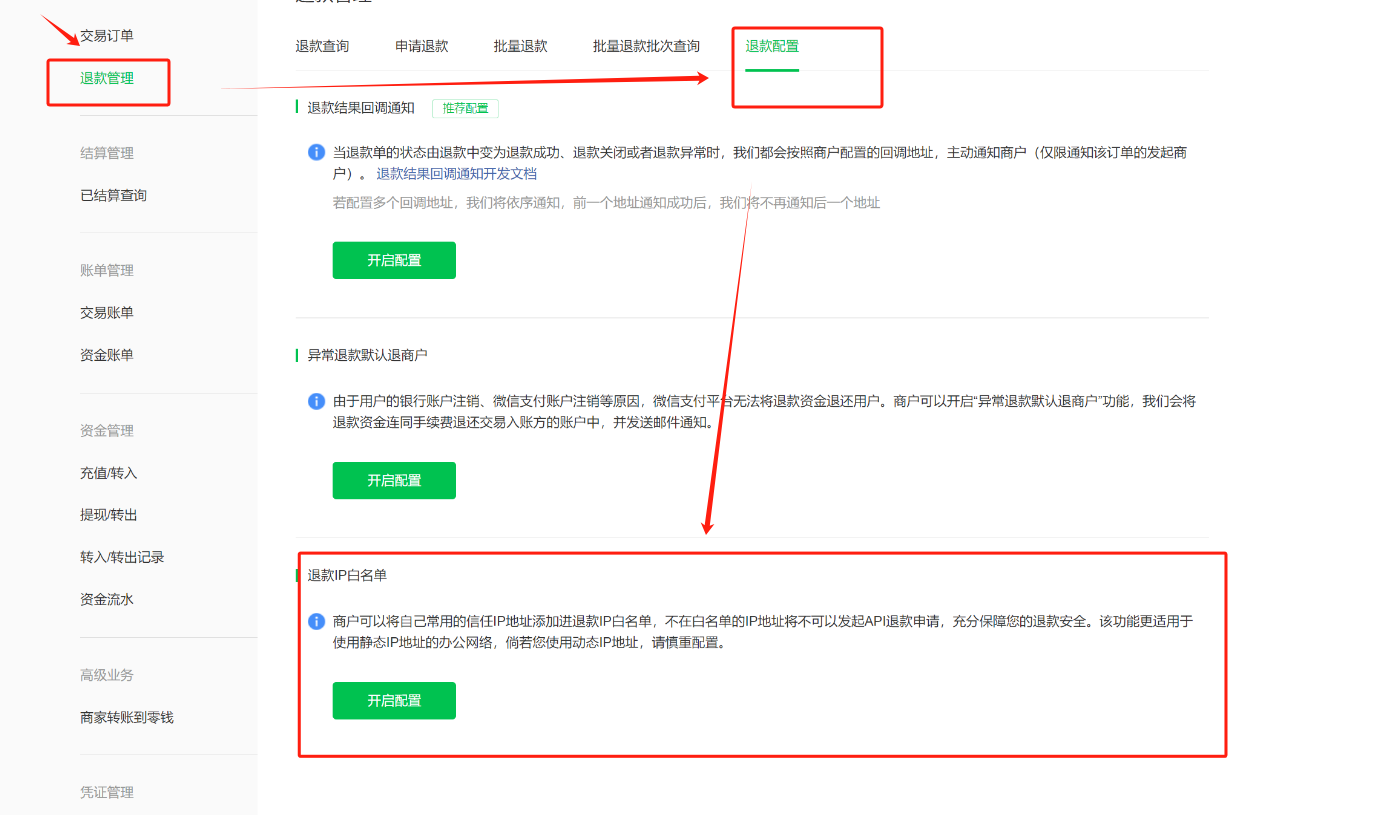Click 资金管理 group label in sidebar
1389x818 pixels.
[107, 431]
